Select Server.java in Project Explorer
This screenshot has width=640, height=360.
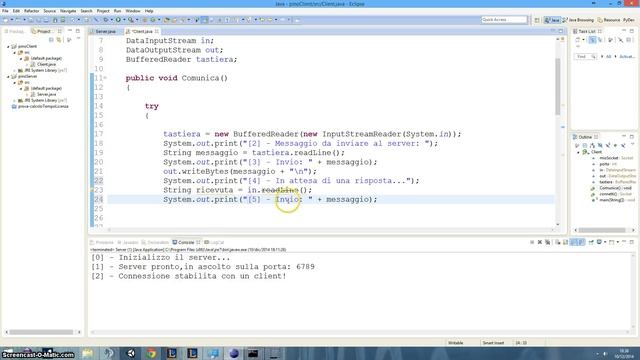[46, 94]
